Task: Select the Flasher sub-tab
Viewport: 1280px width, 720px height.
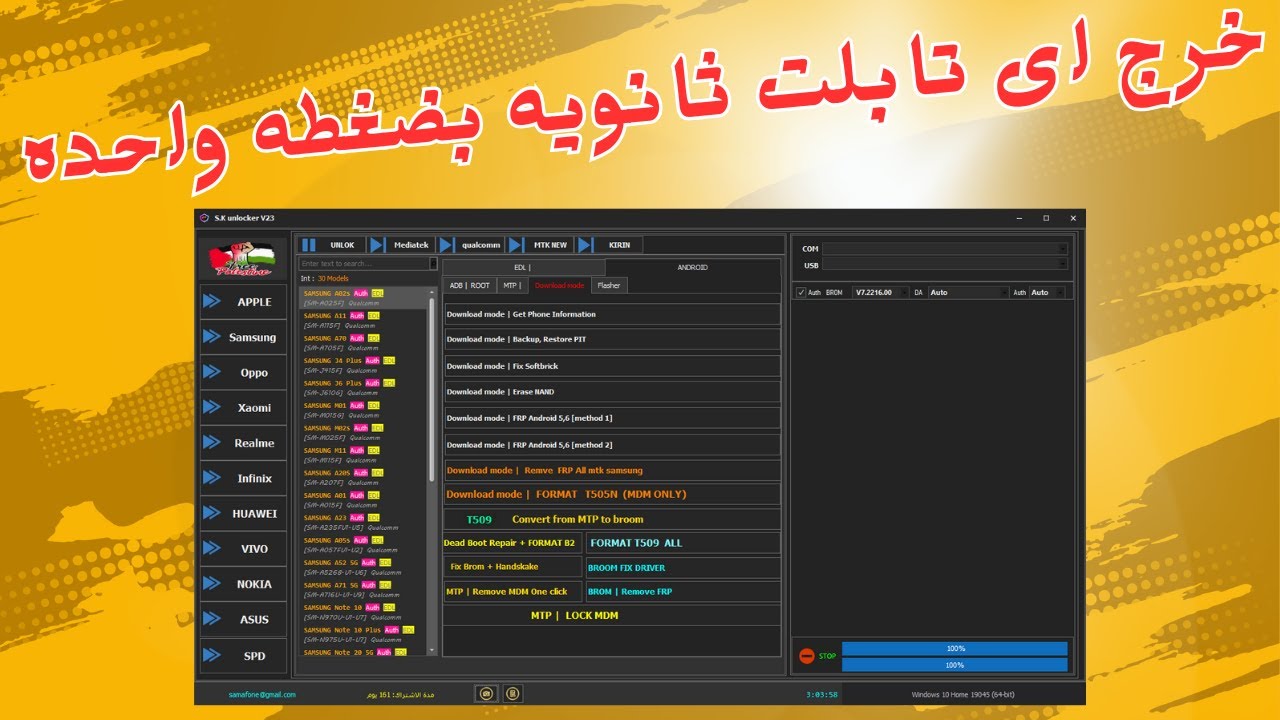Action: [609, 285]
